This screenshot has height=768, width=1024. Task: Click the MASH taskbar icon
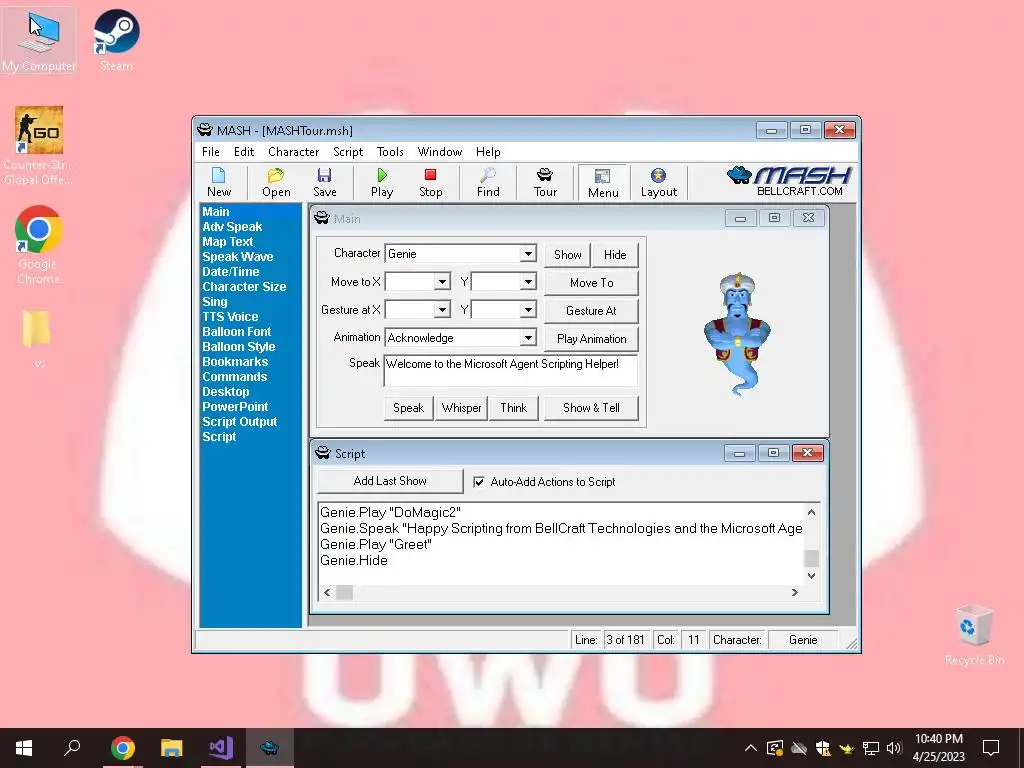click(x=270, y=748)
